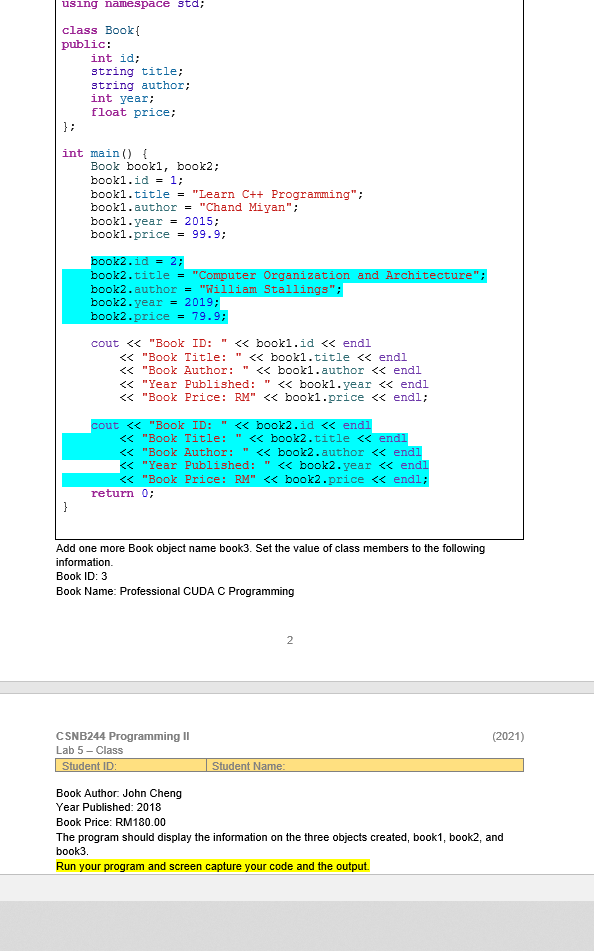Viewport: 594px width, 951px height.
Task: Click the highlighted line printing book2.author
Action: point(270,452)
